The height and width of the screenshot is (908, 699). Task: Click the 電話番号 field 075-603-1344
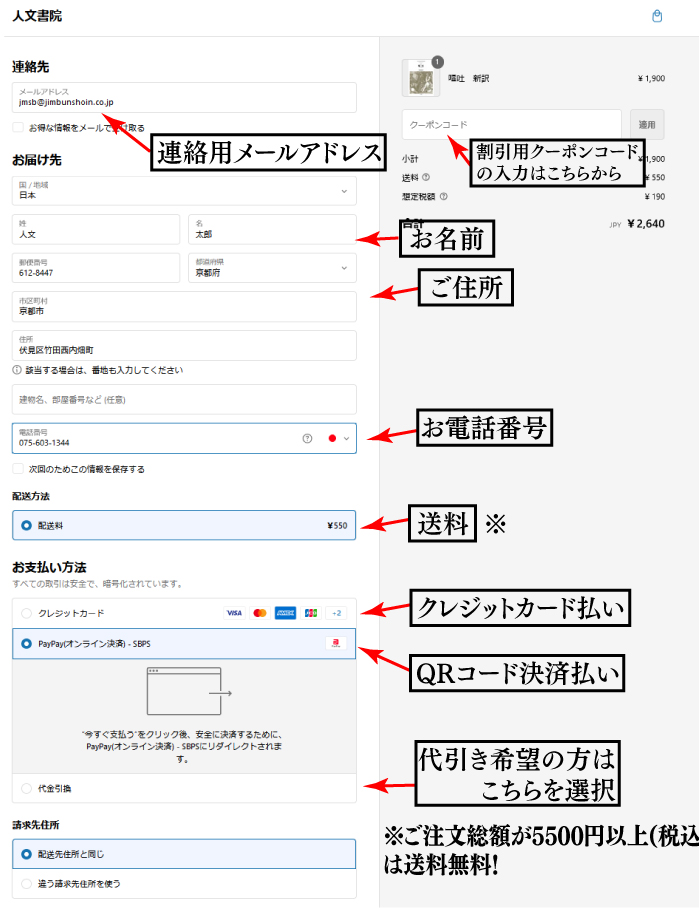pos(184,438)
